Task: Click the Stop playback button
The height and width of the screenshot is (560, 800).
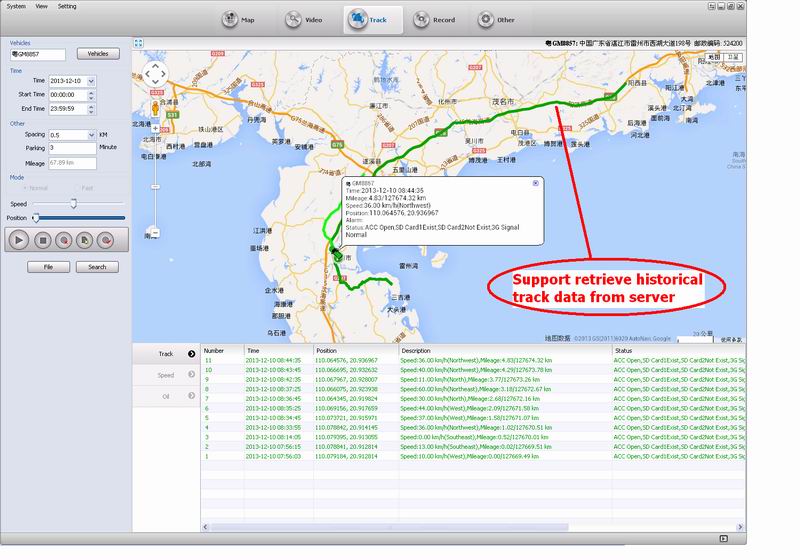Action: point(43,240)
